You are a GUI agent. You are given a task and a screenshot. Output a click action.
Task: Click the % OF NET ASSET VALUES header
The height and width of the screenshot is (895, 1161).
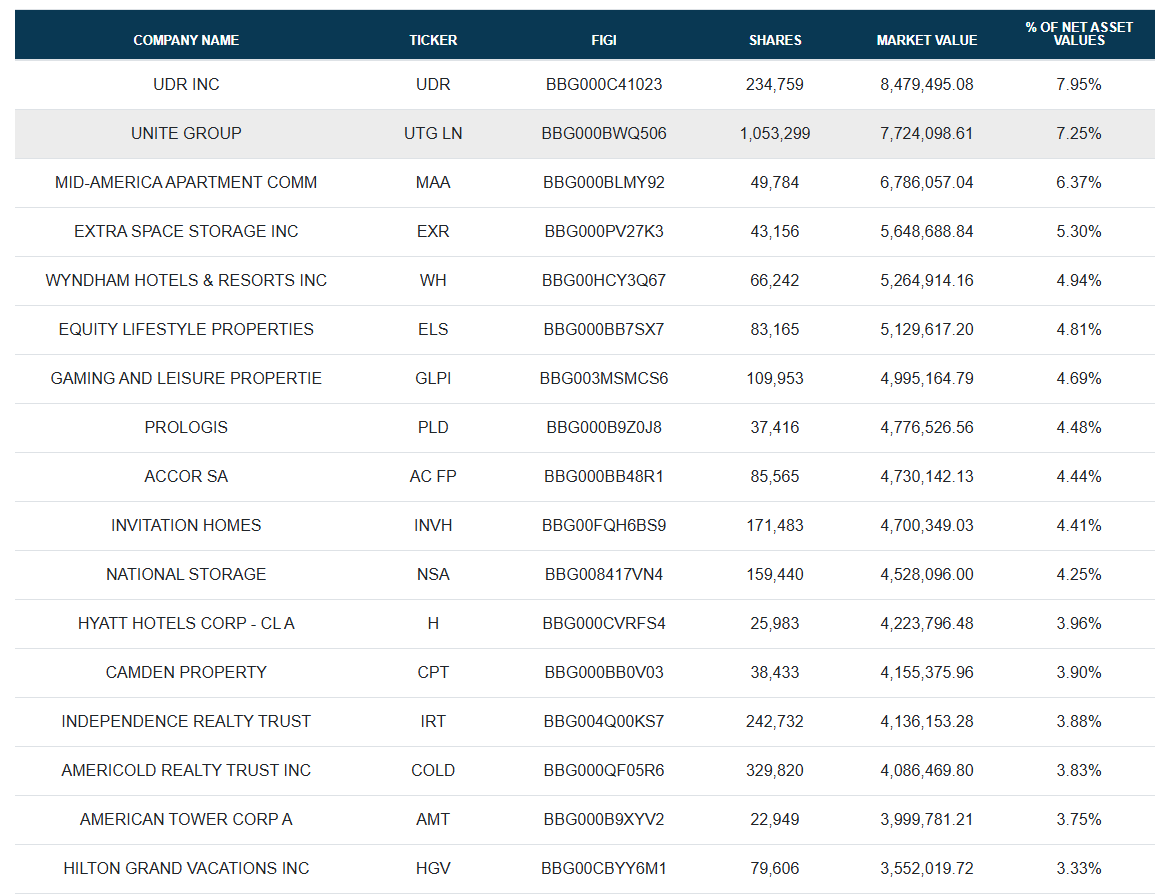1079,33
